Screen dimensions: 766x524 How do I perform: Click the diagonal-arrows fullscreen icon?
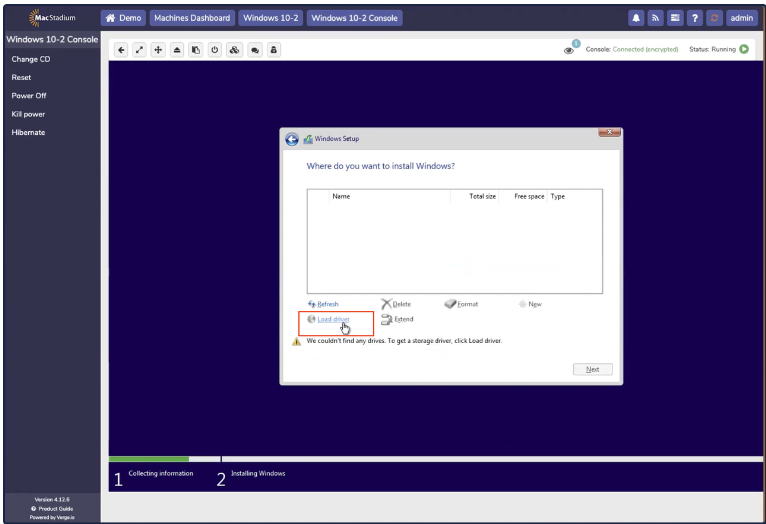point(140,49)
